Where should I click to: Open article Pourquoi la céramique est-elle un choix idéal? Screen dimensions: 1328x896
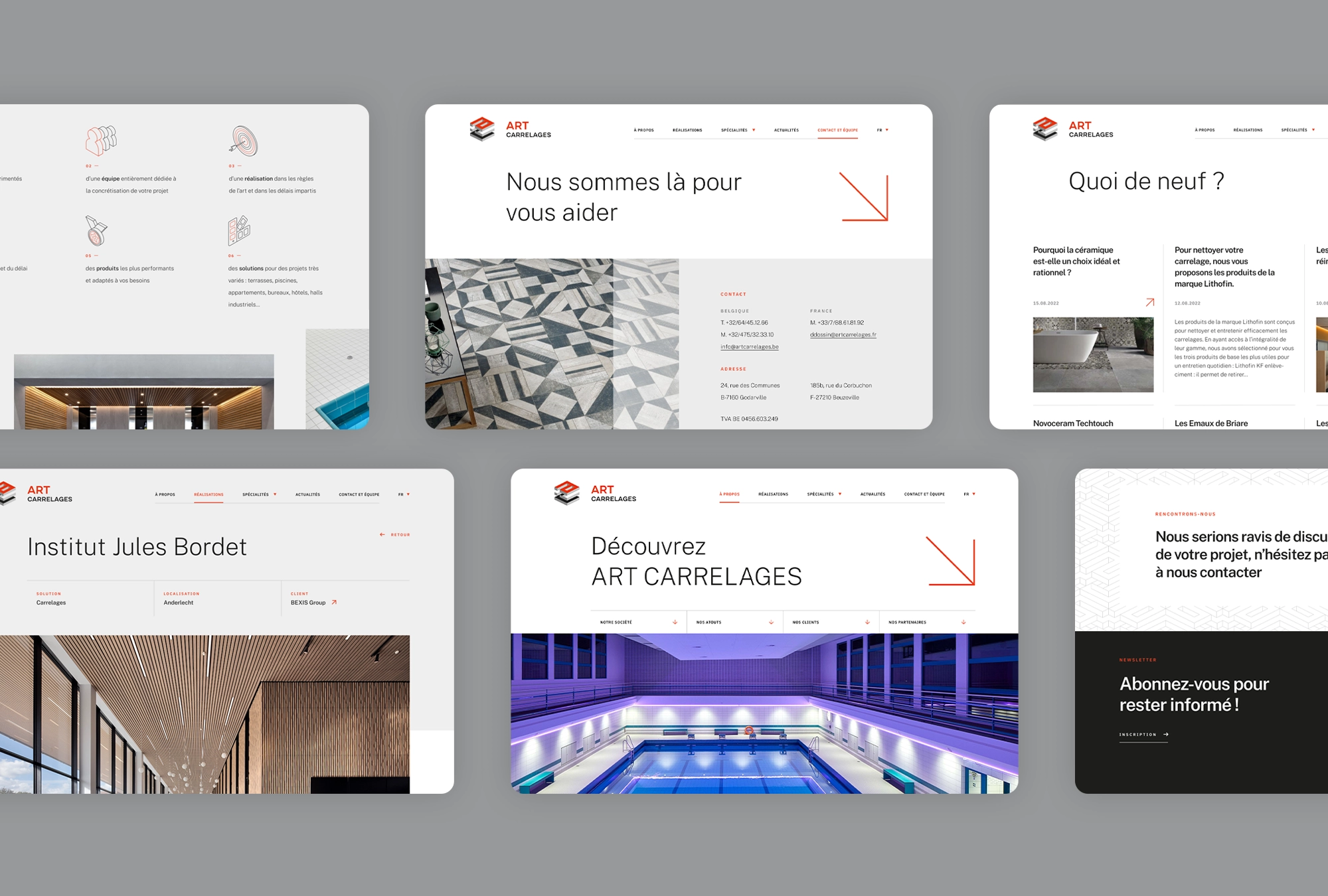pos(1076,261)
